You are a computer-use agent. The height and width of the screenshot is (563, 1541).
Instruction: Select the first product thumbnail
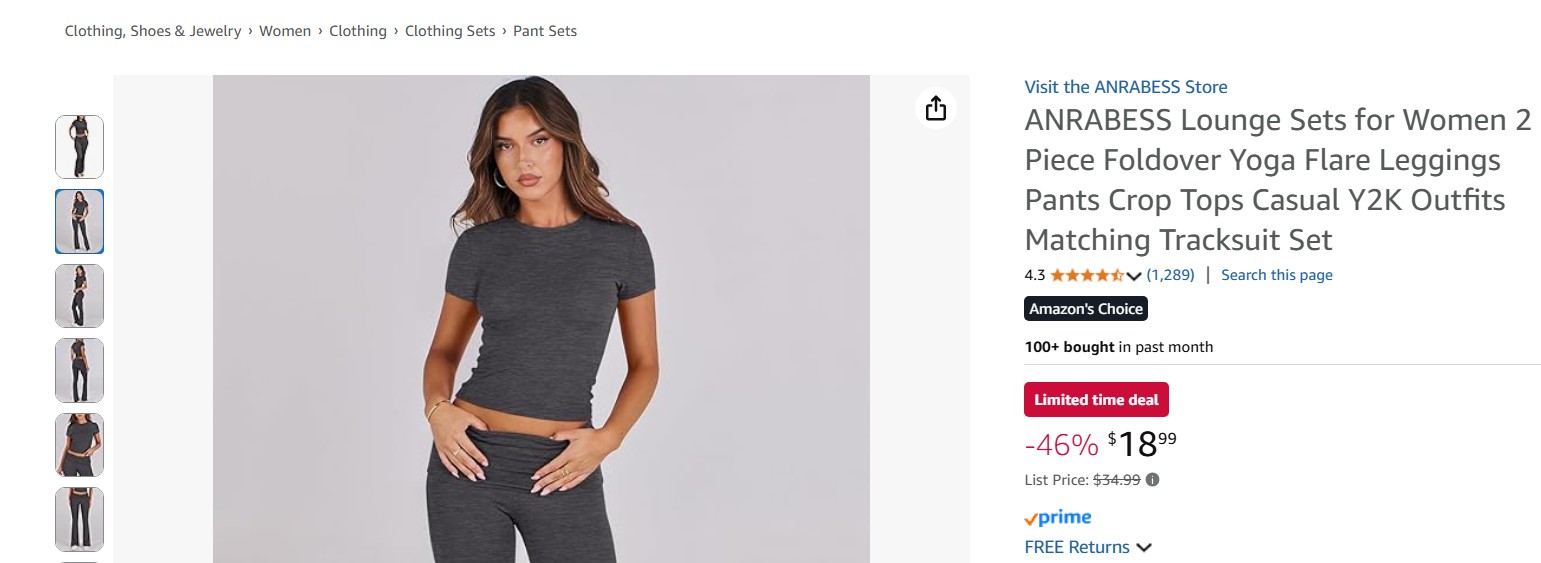(79, 147)
